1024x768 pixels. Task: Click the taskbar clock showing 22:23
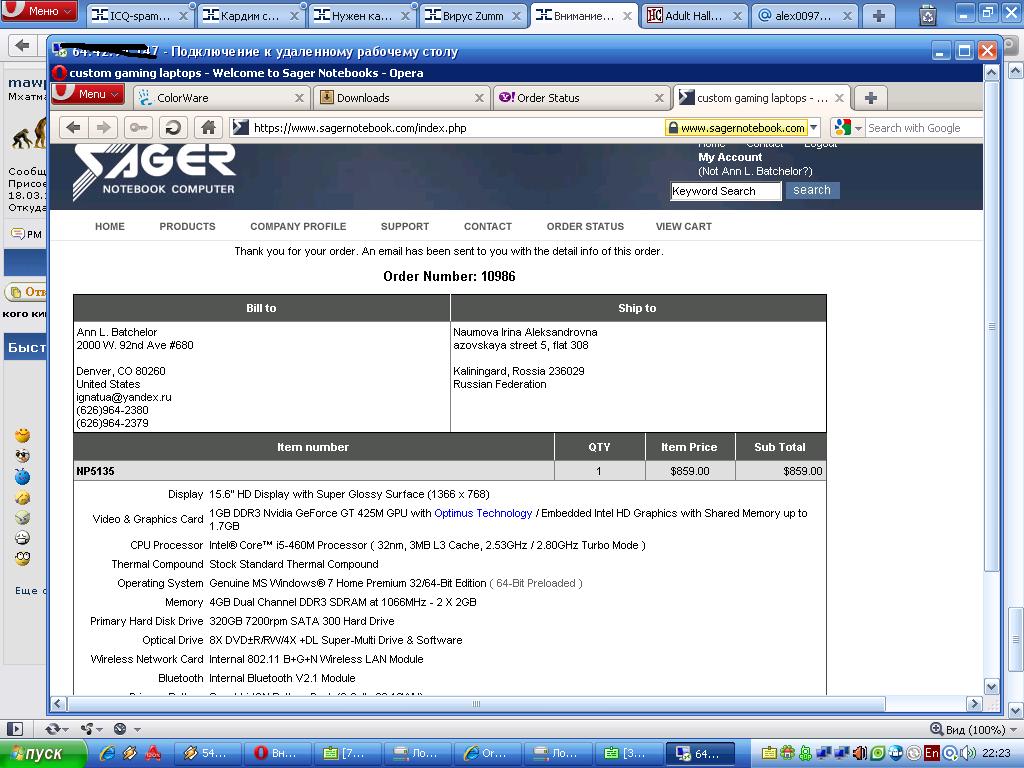point(996,754)
